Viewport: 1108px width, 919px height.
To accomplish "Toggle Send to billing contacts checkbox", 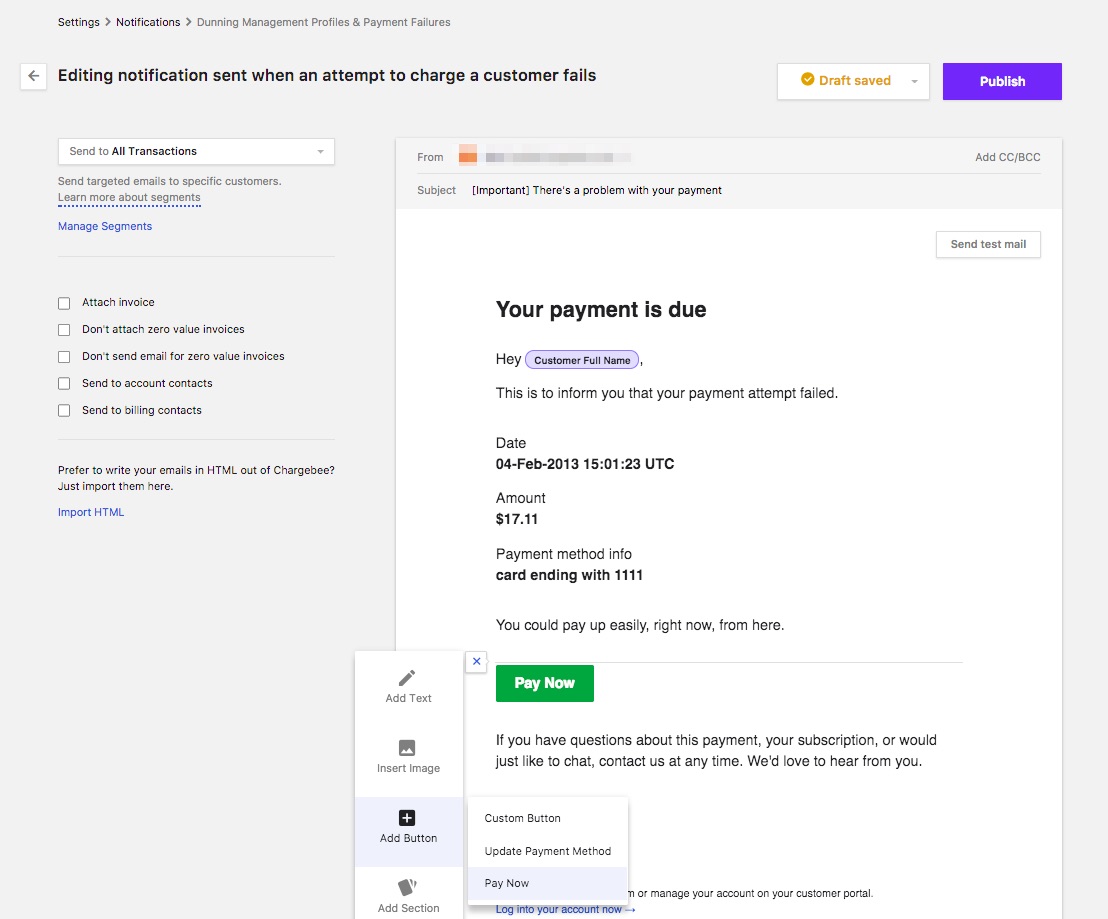I will [64, 411].
